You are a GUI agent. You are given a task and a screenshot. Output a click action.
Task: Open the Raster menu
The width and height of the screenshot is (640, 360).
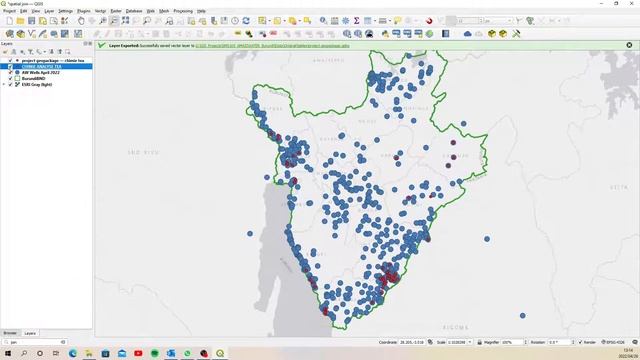coord(116,11)
